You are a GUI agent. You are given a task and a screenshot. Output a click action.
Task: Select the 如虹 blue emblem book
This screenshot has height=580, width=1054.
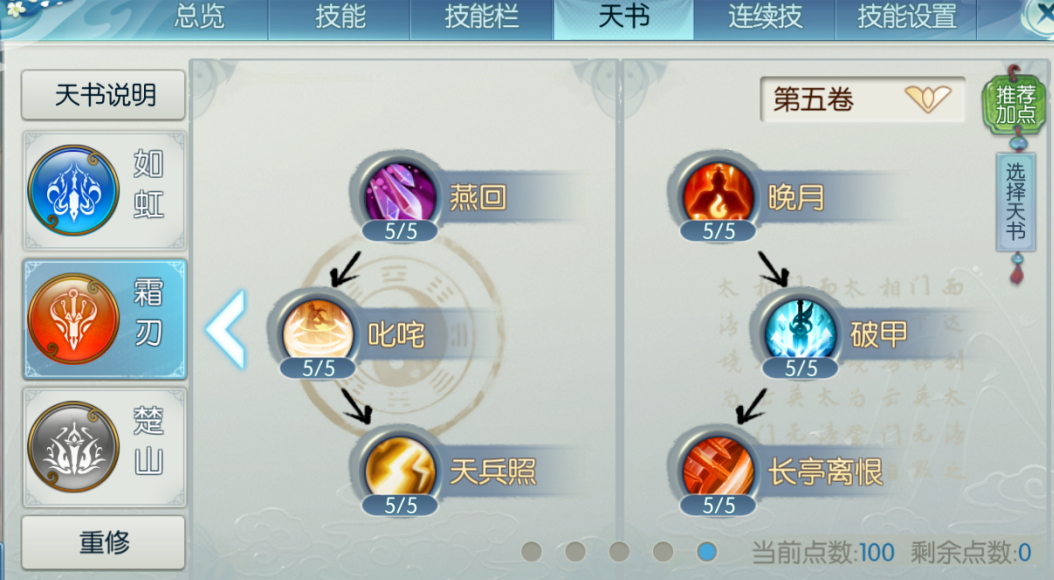click(104, 190)
